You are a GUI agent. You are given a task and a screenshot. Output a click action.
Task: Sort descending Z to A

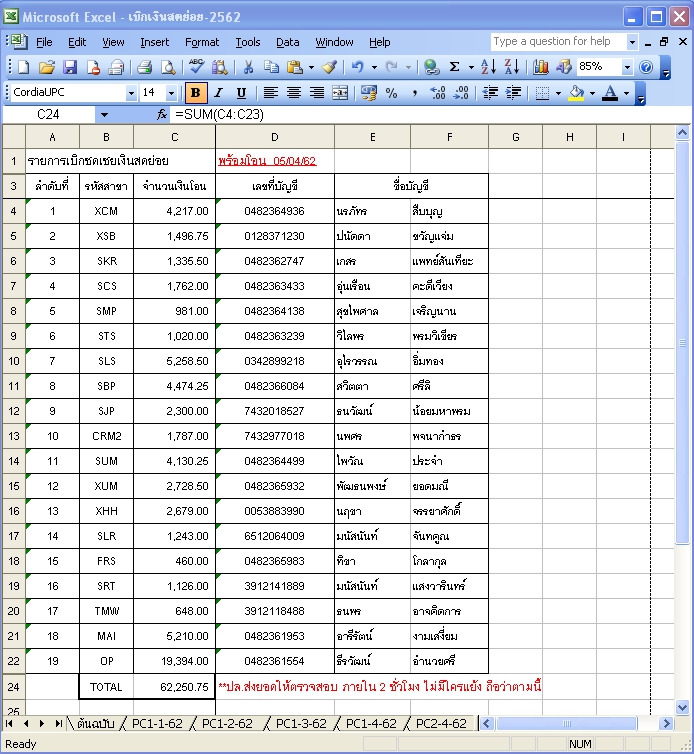pyautogui.click(x=512, y=67)
